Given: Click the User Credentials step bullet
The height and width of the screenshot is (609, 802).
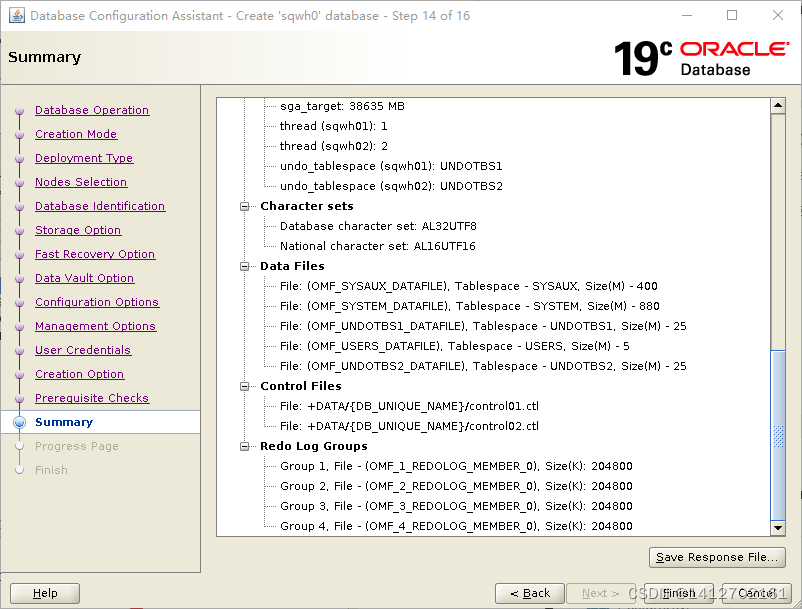Looking at the screenshot, I should 19,351.
